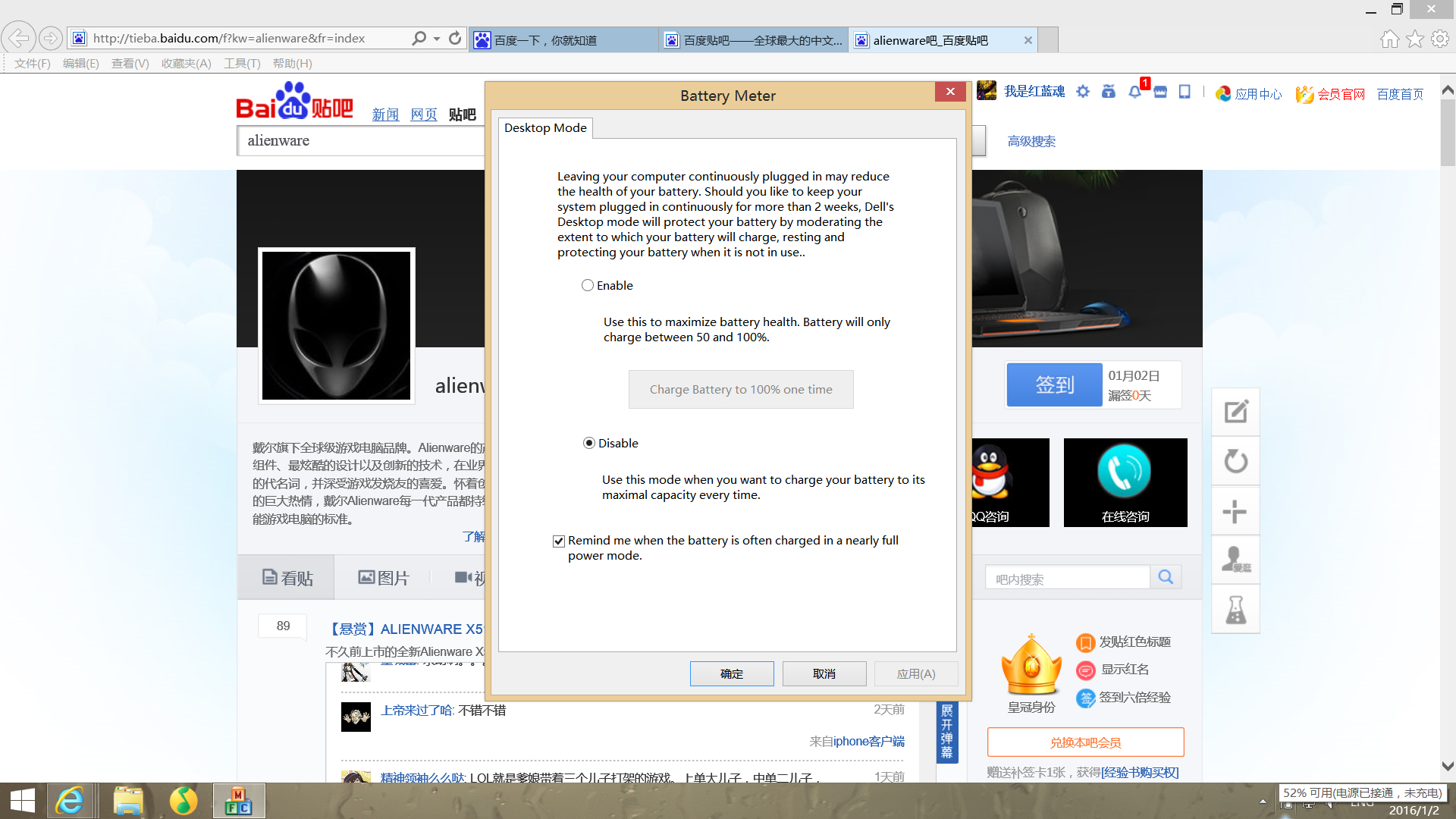Click the forum search magnifier button

[x=1166, y=578]
